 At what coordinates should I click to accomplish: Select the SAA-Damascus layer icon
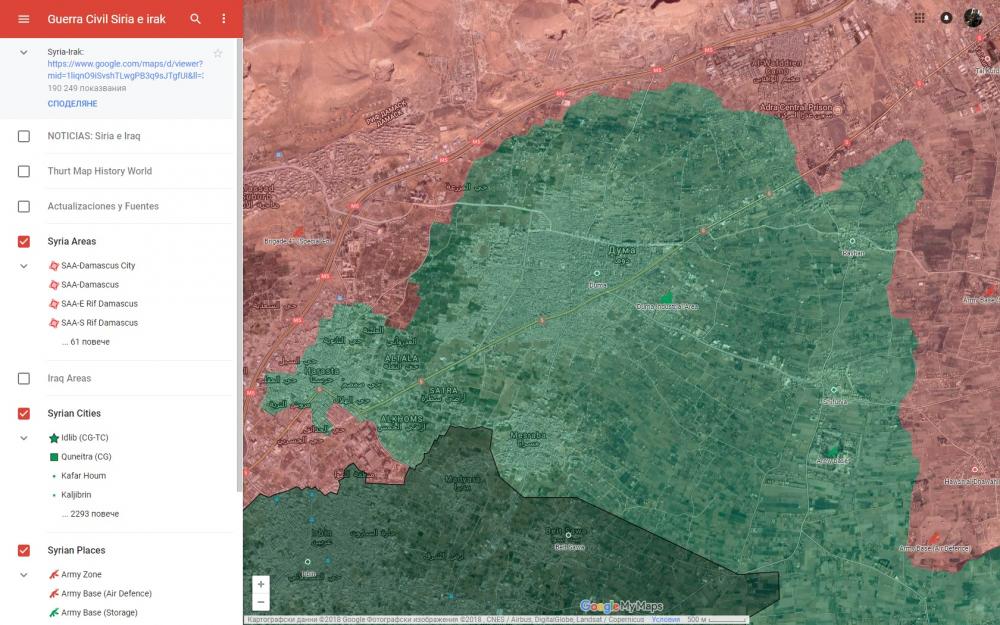click(x=54, y=284)
